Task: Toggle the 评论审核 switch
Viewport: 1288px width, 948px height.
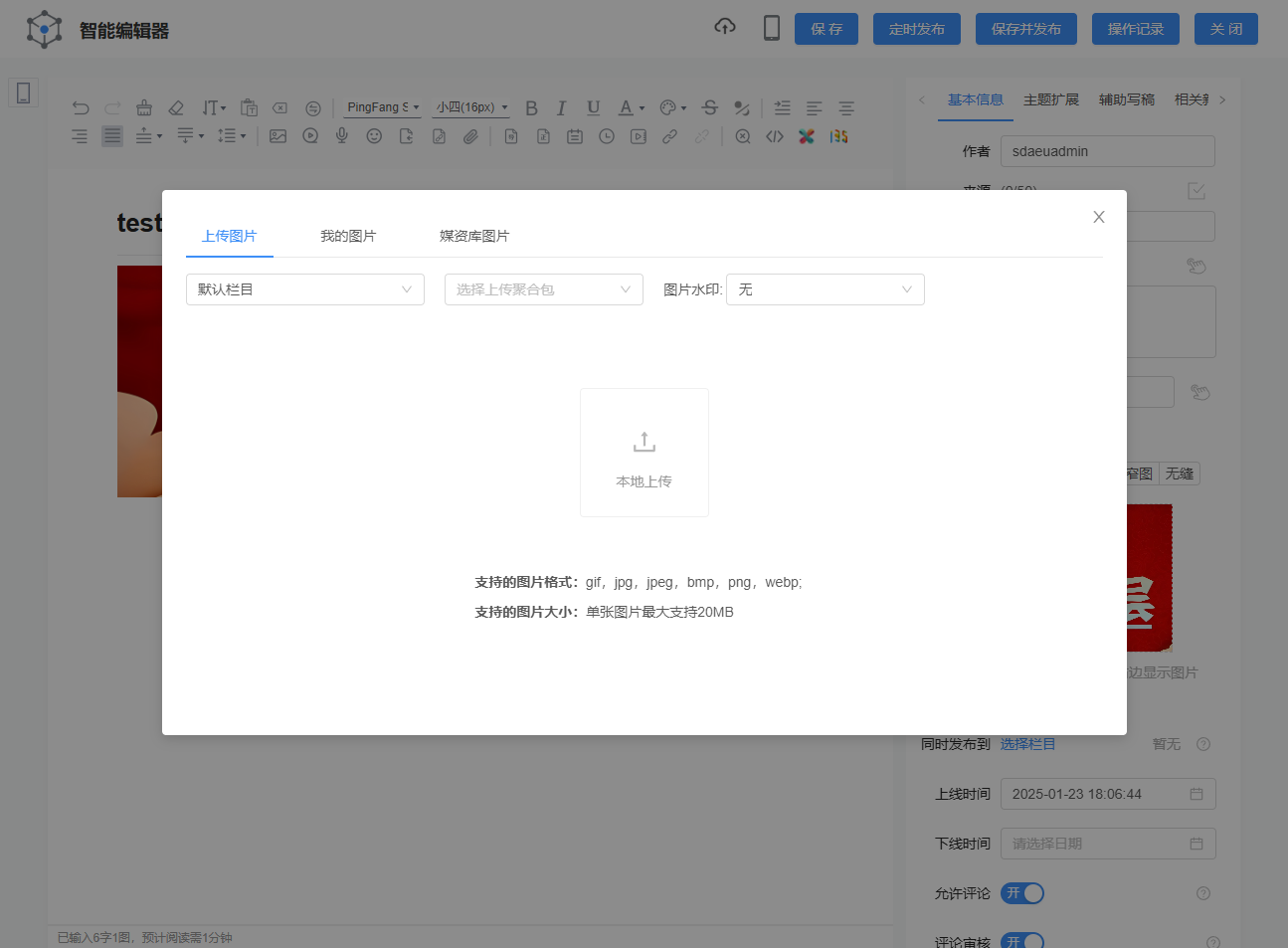Action: [x=1022, y=941]
